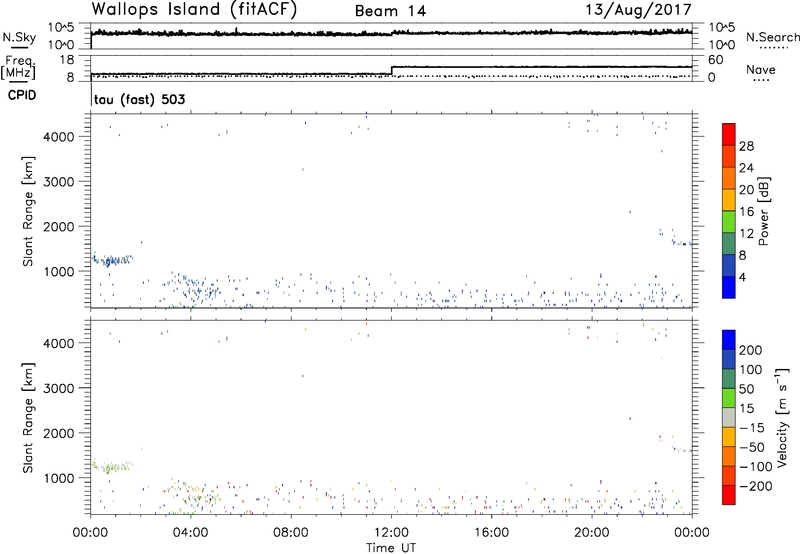Click the 'Velocity [m s-1]' colorbar label
The width and height of the screenshot is (800, 554).
point(783,417)
